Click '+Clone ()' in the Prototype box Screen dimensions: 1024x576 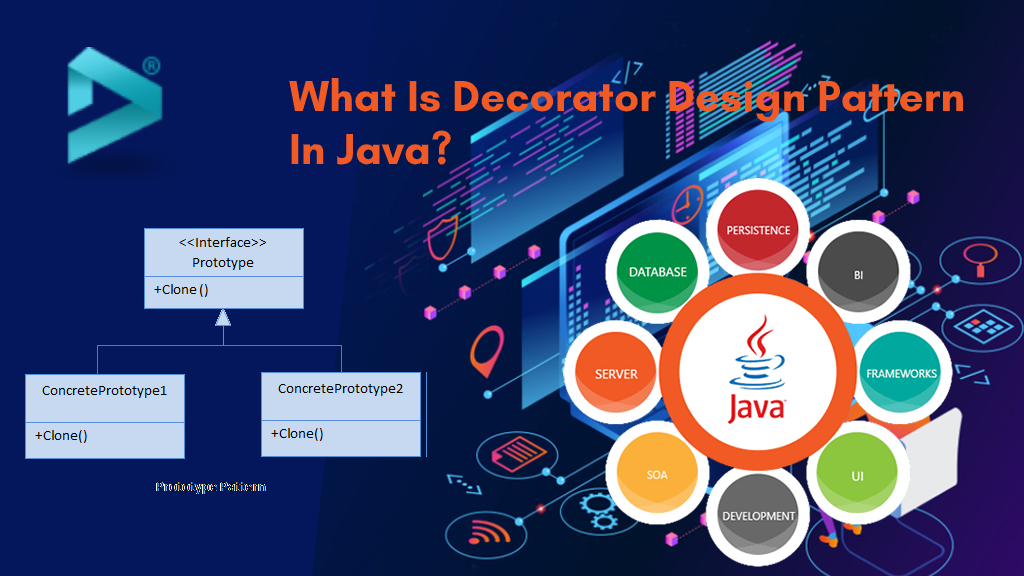(181, 289)
